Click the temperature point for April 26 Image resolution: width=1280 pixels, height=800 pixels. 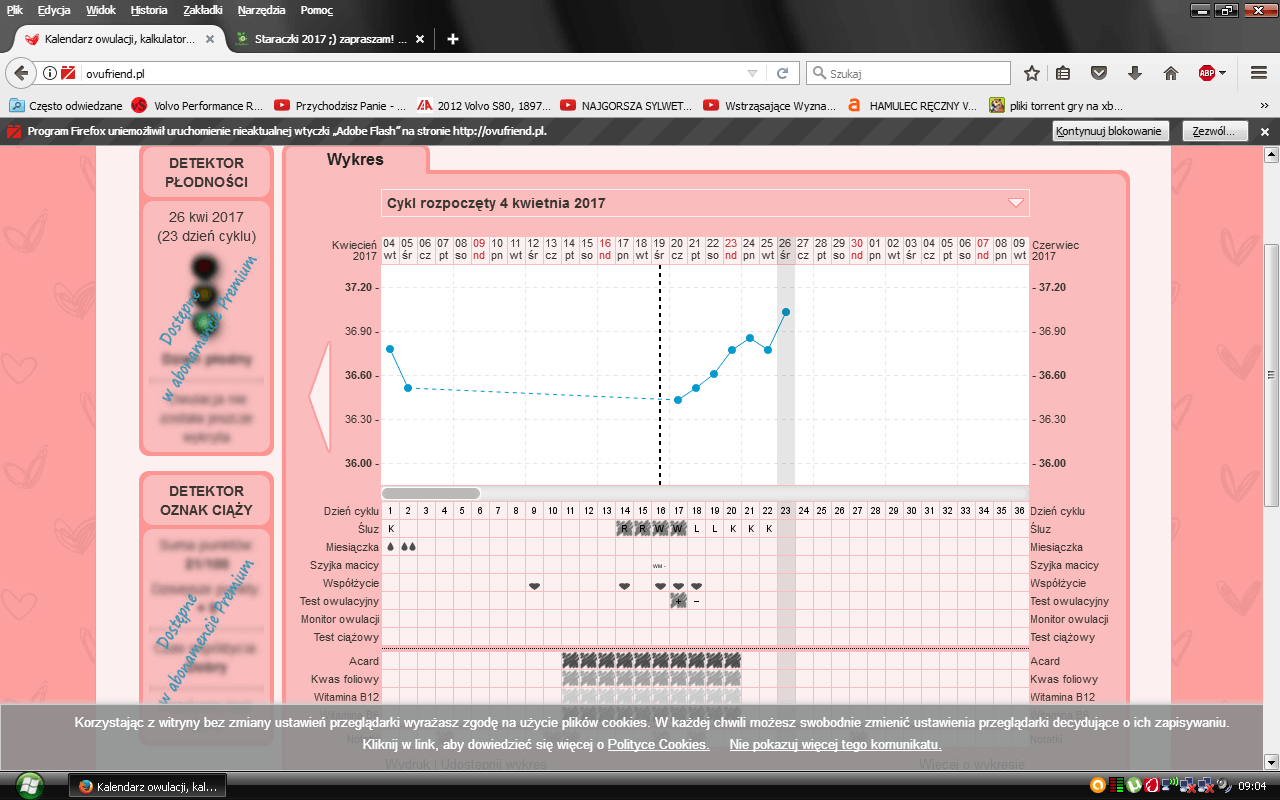pyautogui.click(x=786, y=312)
